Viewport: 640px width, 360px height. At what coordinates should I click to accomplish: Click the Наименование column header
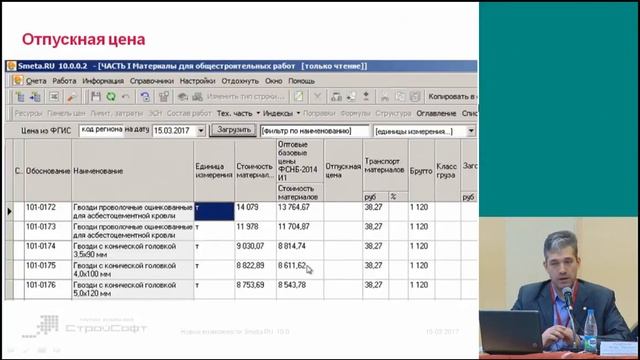(133, 171)
